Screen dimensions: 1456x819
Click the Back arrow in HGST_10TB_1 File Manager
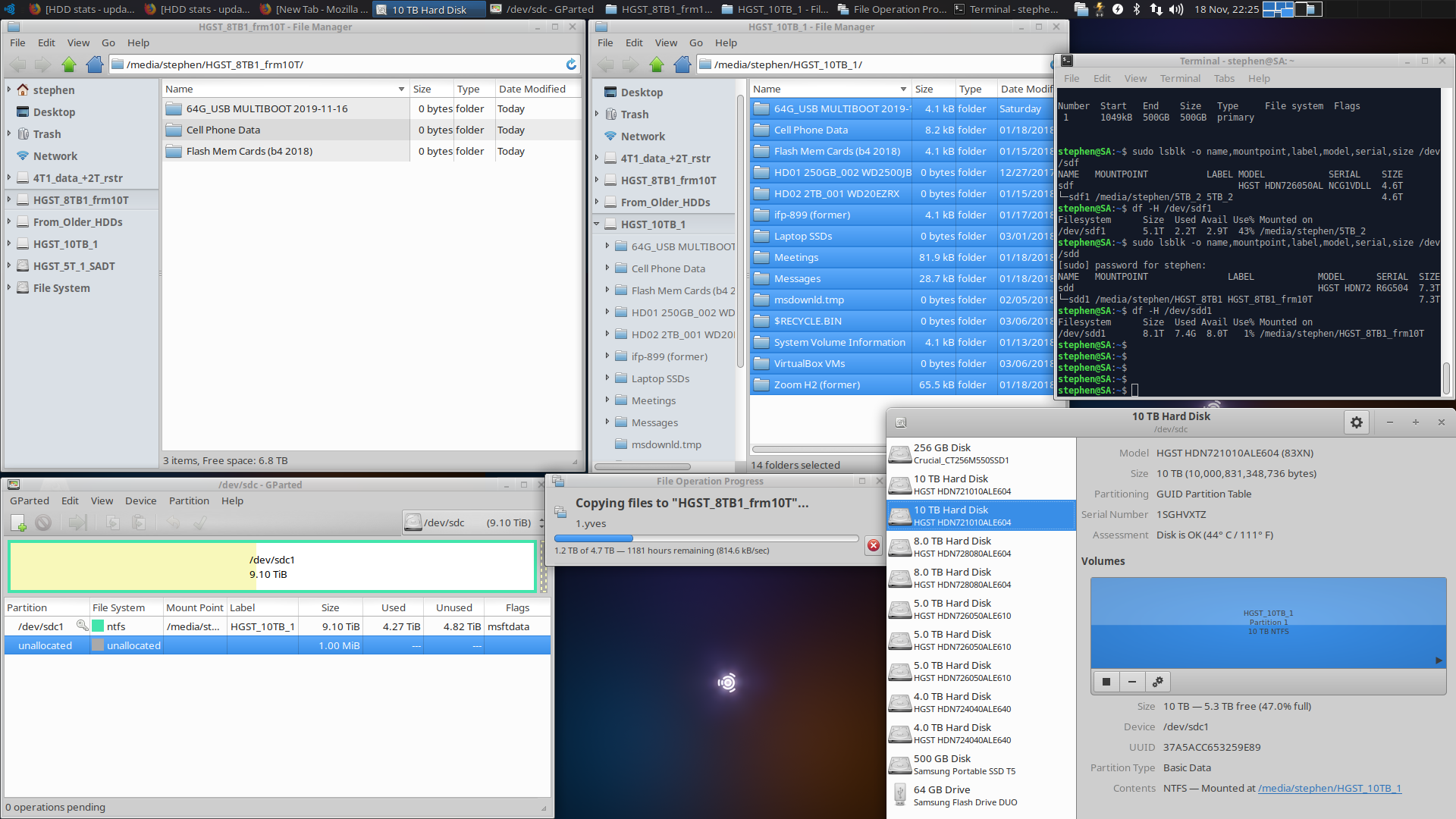click(606, 64)
